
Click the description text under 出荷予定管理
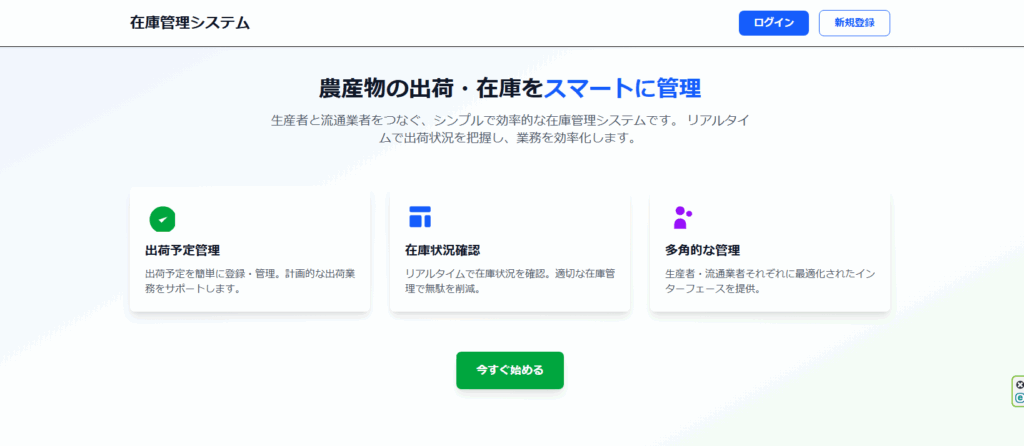click(x=250, y=281)
